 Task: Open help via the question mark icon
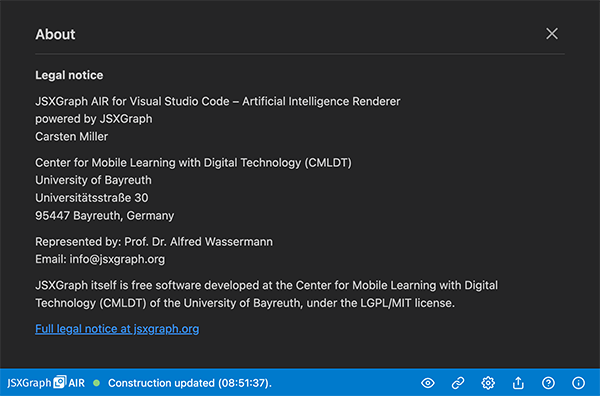coord(548,383)
